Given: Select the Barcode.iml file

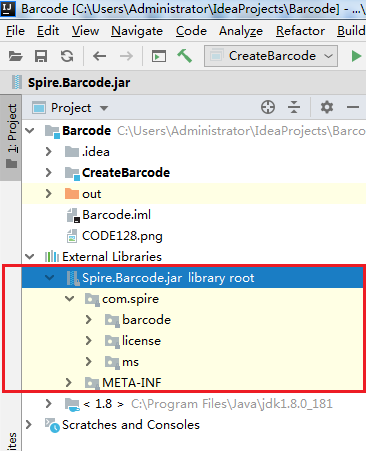Looking at the screenshot, I should click(194, 215).
